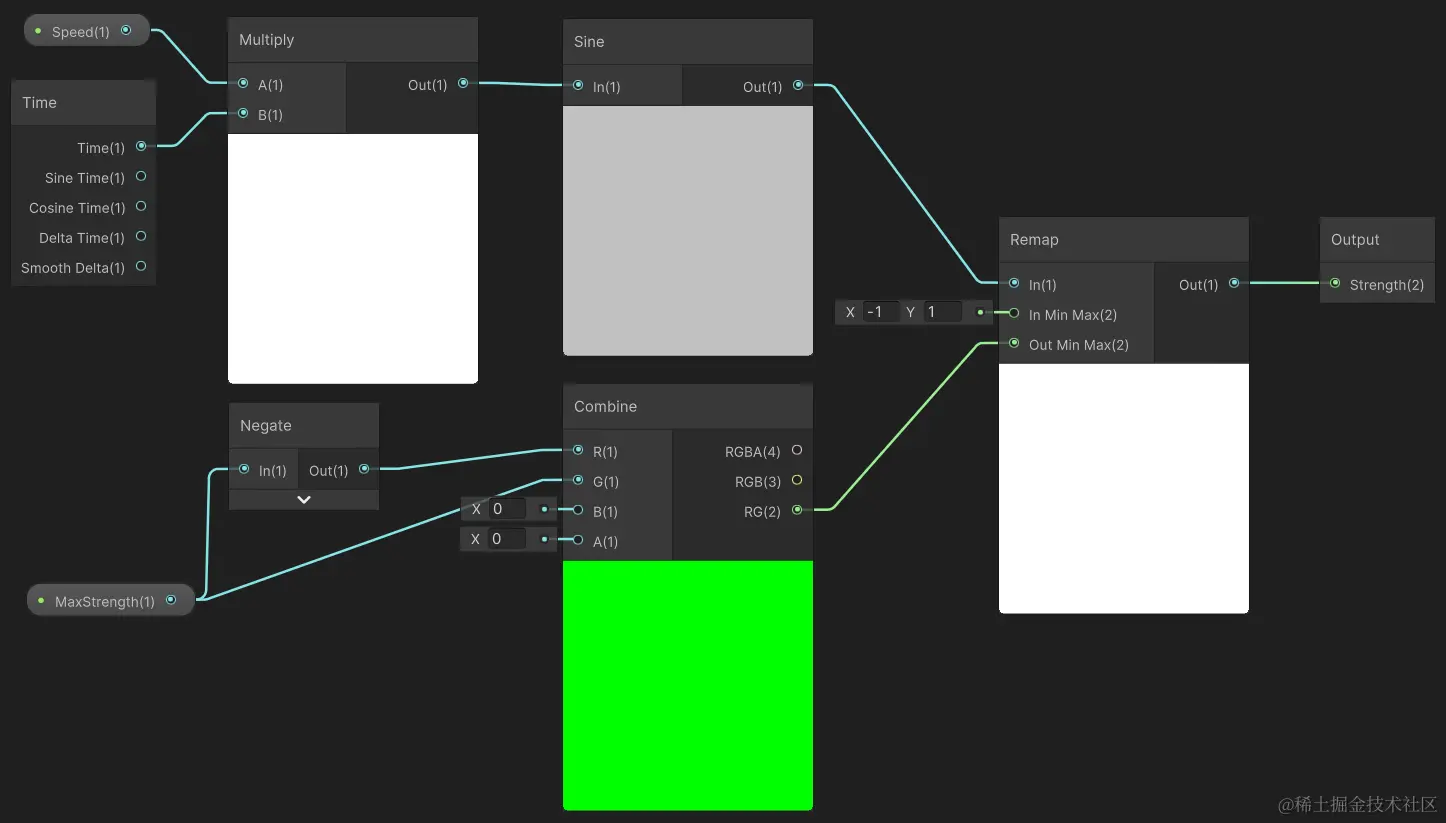Click Output node Strength(2) port

[x=1335, y=284]
